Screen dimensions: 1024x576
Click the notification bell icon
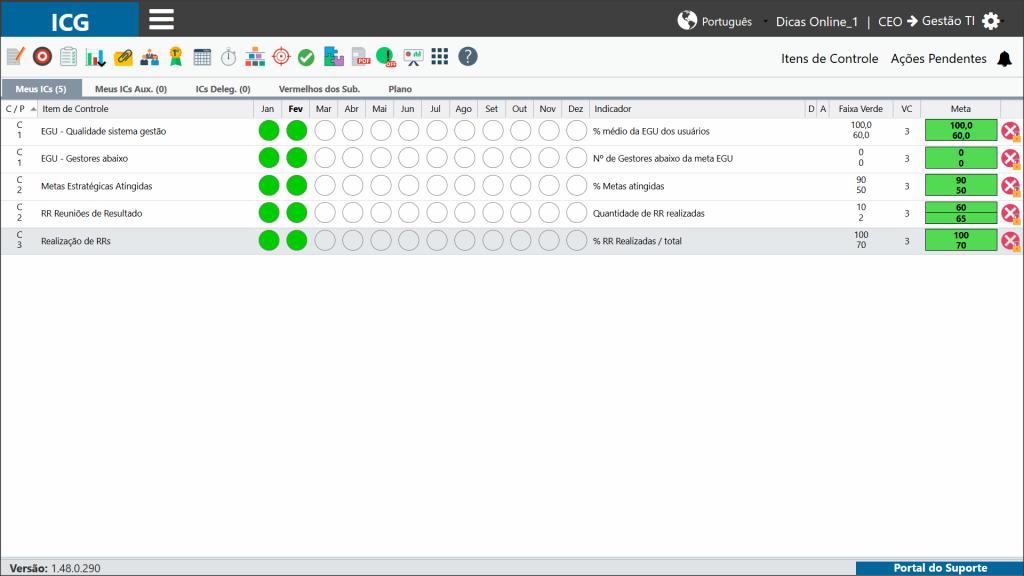[x=1004, y=59]
